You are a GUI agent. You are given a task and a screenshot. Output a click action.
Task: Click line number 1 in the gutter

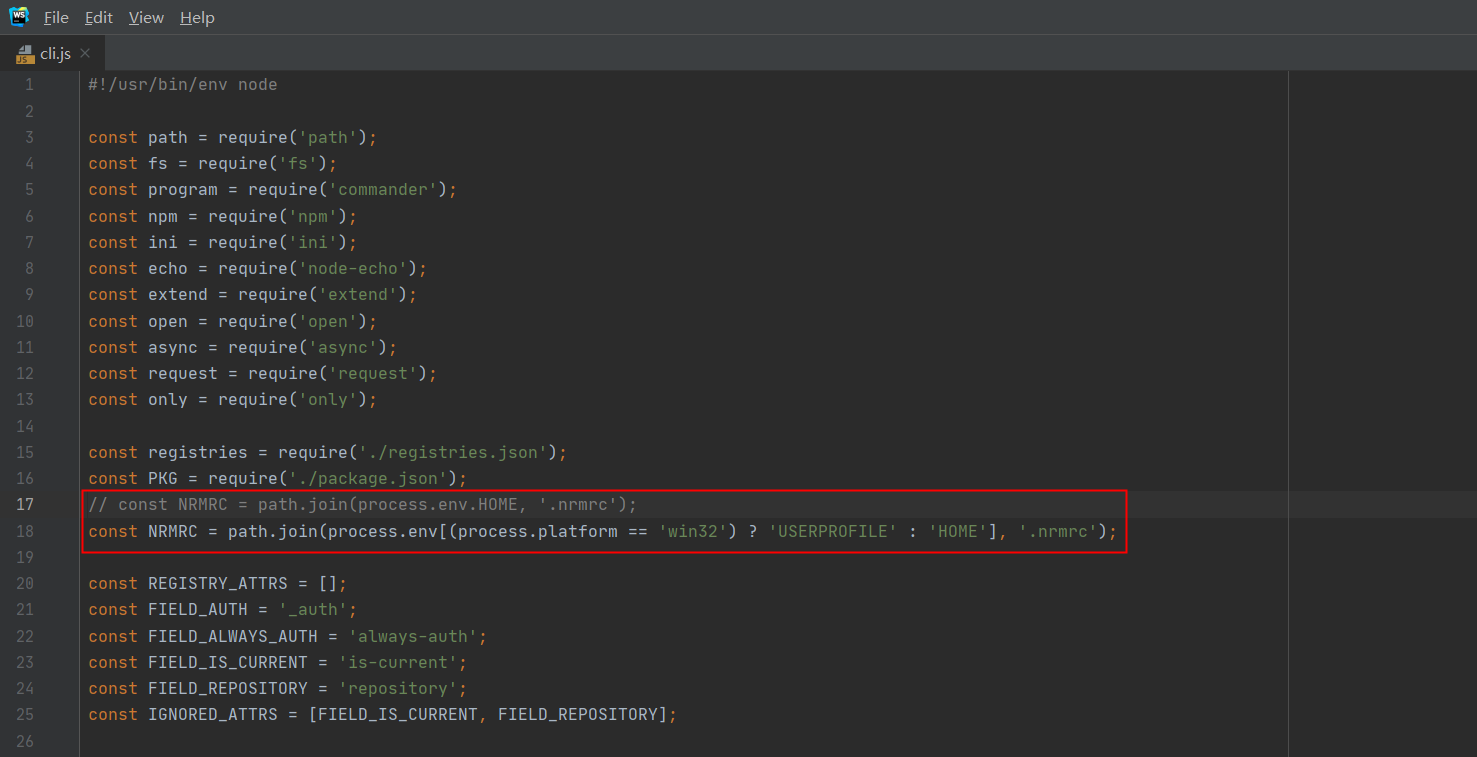pyautogui.click(x=29, y=85)
